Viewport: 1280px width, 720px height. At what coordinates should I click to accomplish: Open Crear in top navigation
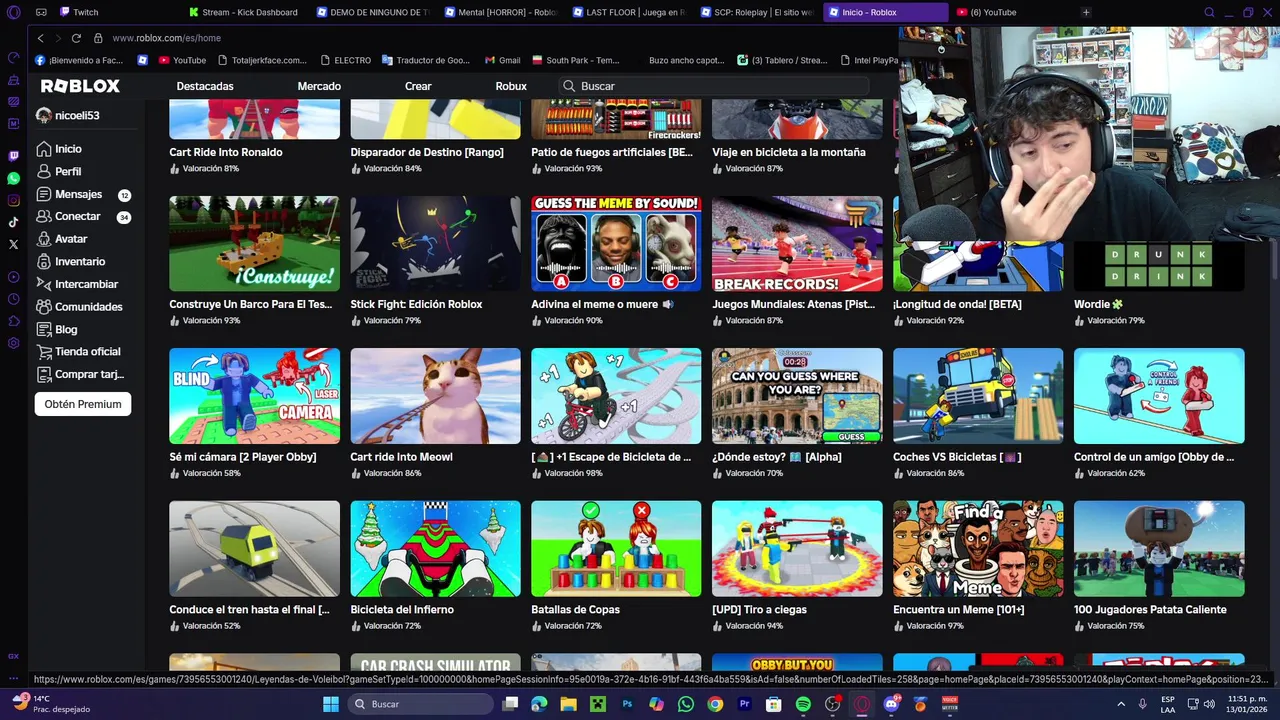click(x=418, y=86)
